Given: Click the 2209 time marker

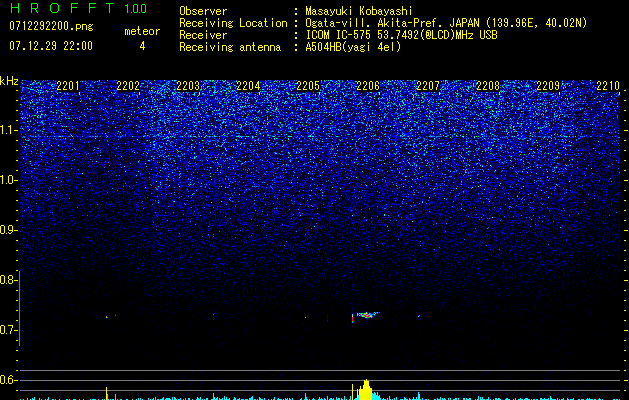Looking at the screenshot, I should [x=548, y=86].
